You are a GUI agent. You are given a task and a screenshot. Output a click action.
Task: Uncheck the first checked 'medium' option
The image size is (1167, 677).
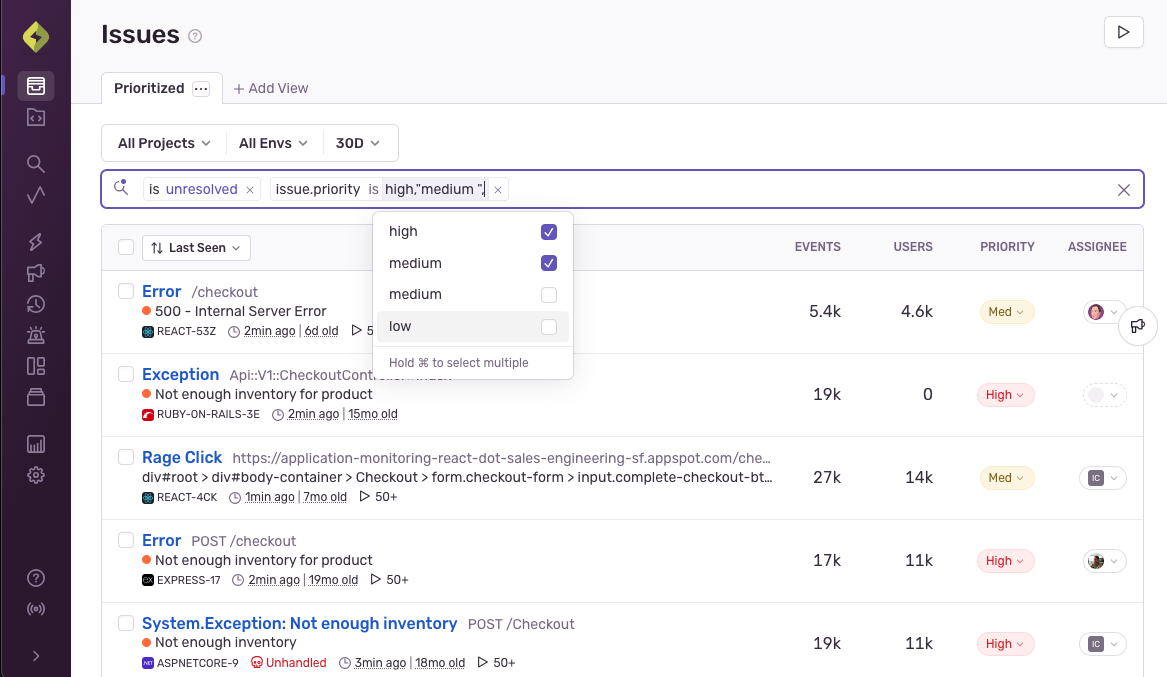click(549, 263)
